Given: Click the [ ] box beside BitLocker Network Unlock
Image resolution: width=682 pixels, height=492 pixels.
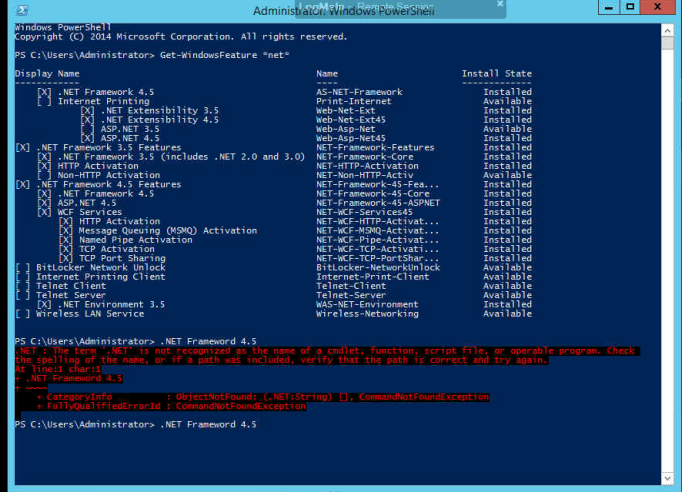Looking at the screenshot, I should (24, 267).
